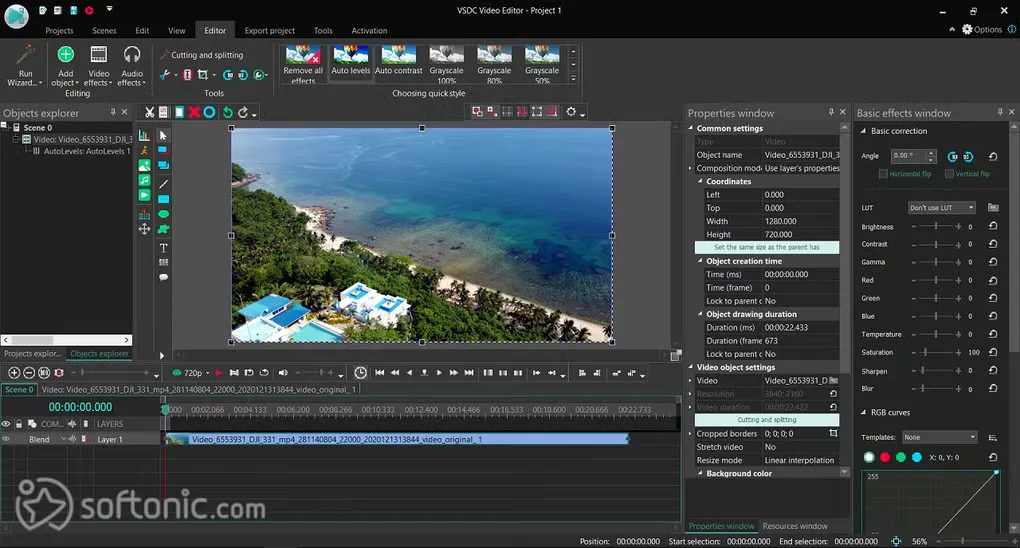1020x548 pixels.
Task: Click Set the same size as parent button
Action: (x=766, y=247)
